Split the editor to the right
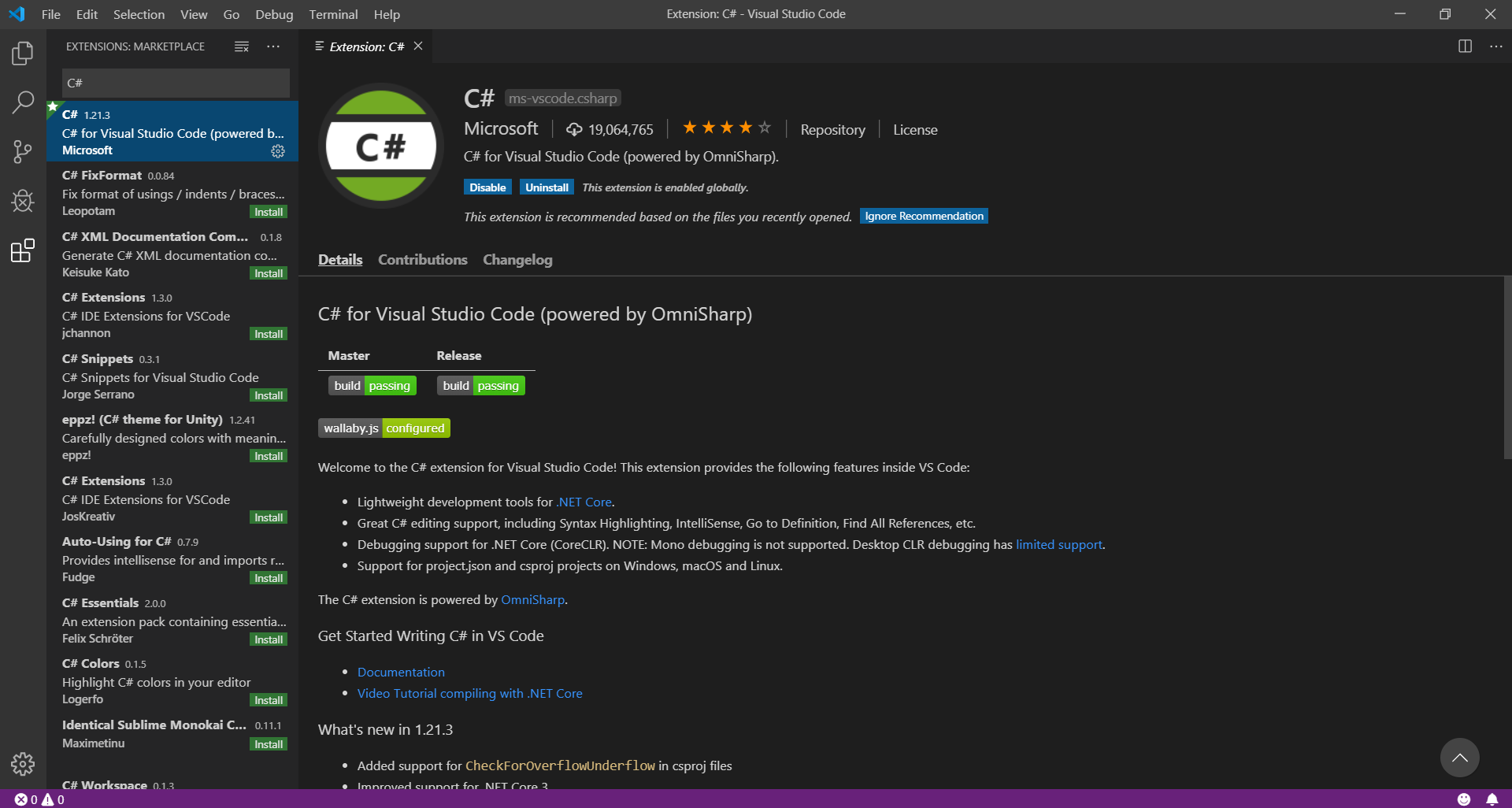This screenshot has width=1512, height=808. 1465,46
